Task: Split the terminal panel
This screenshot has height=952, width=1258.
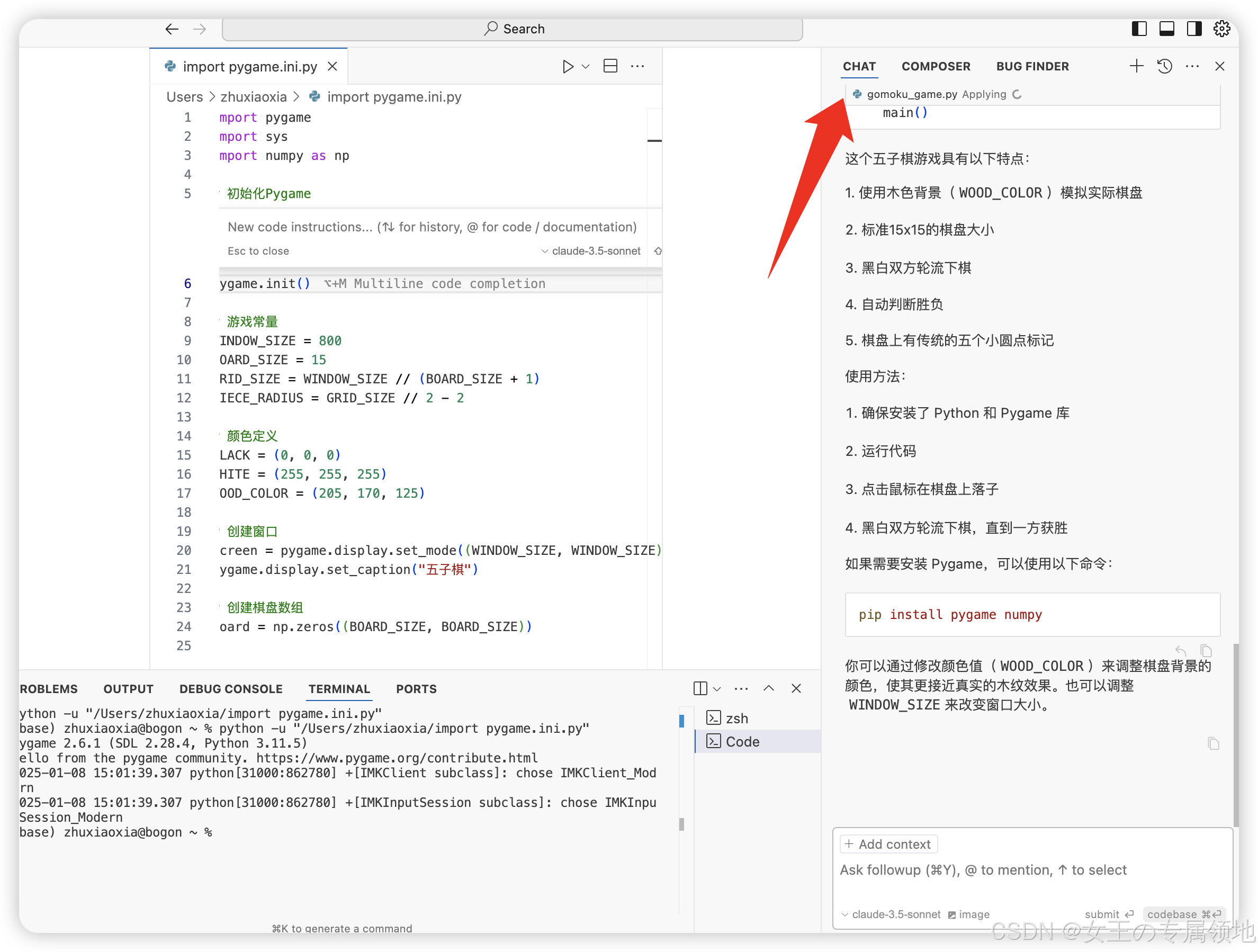Action: pos(700,689)
